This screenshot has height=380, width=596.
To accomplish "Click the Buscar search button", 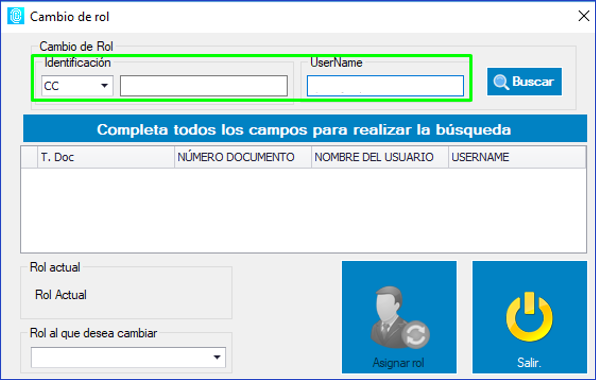I will [x=524, y=82].
